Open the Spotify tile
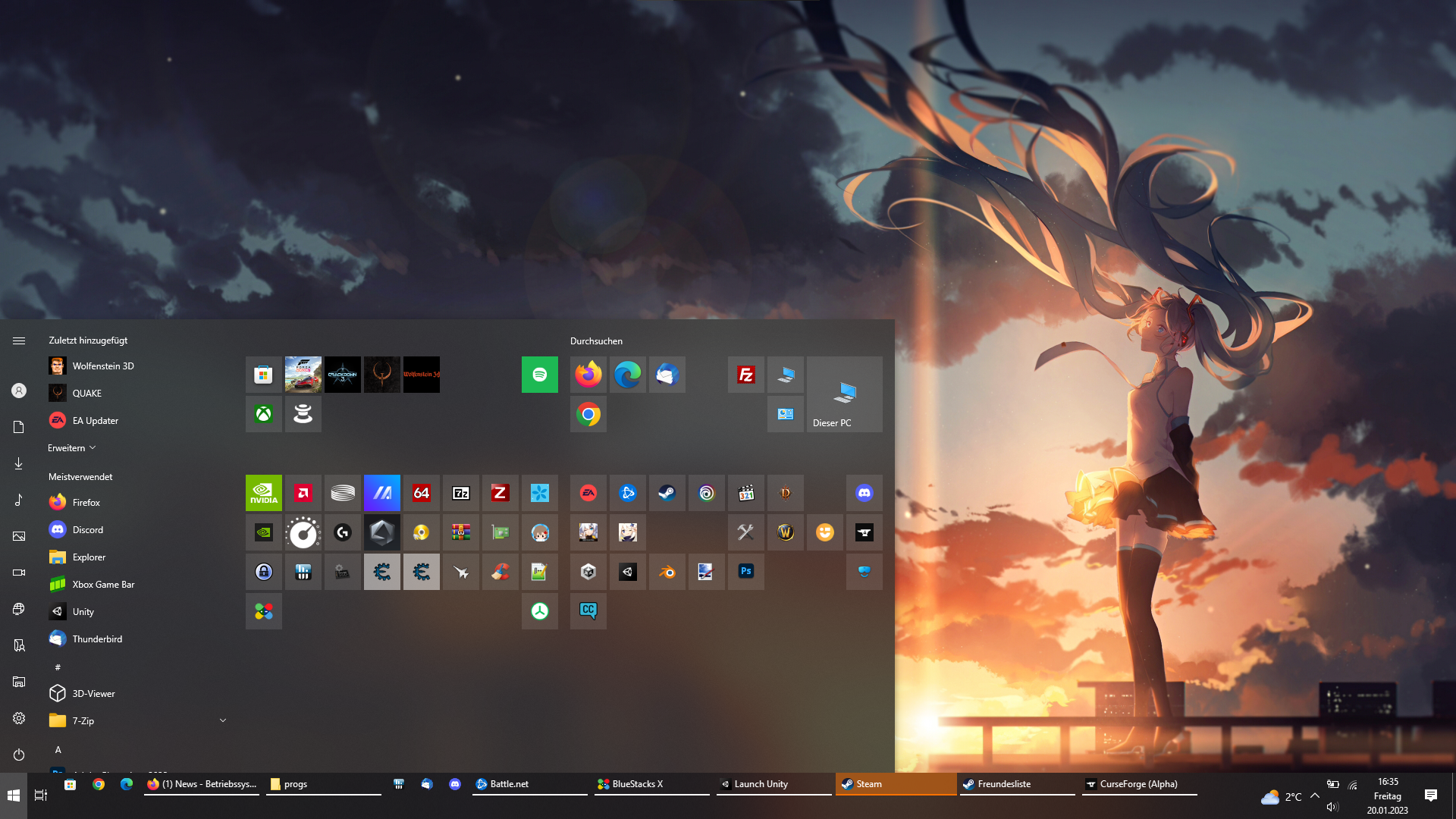Viewport: 1456px width, 819px height. [x=539, y=375]
